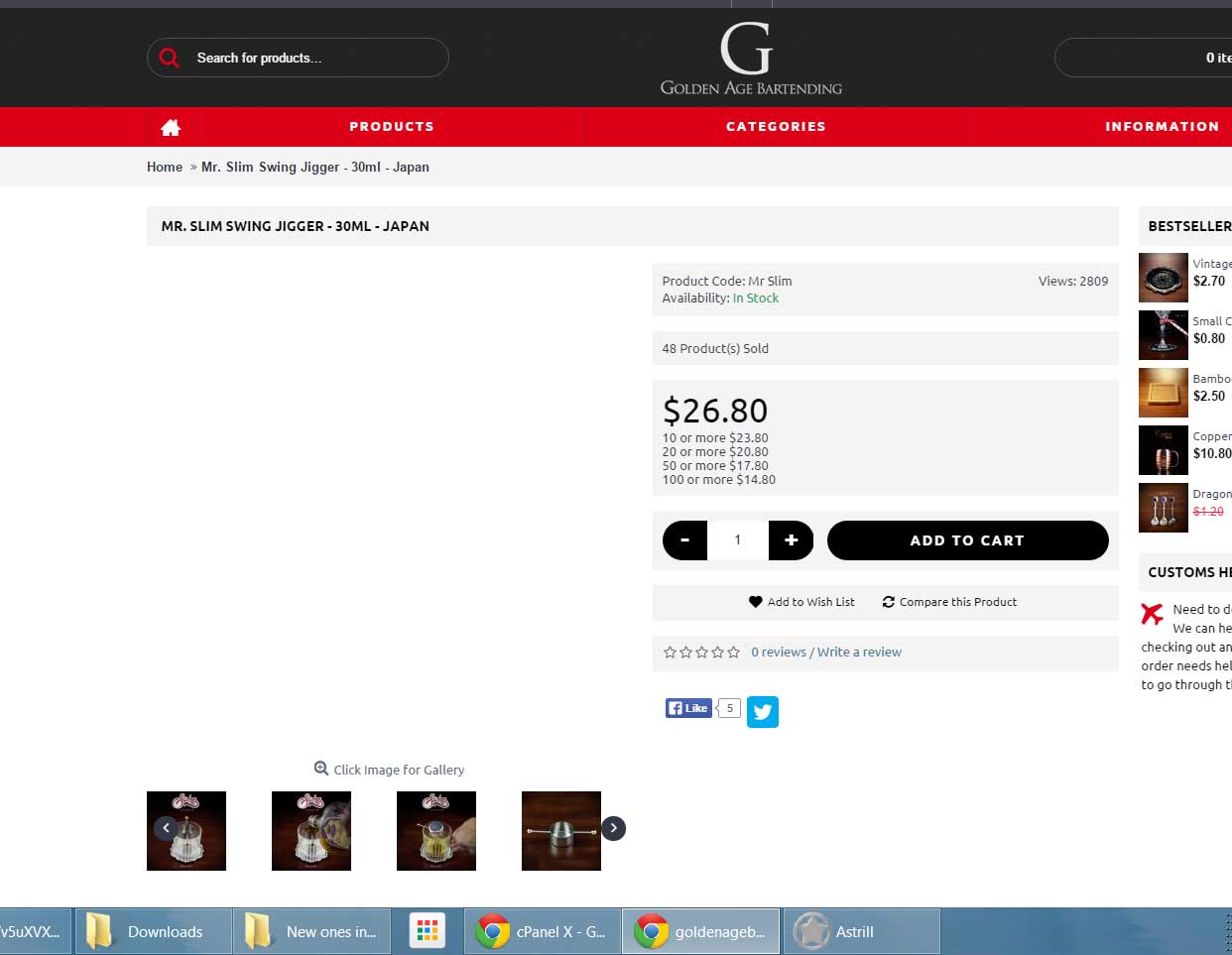
Task: Click the like count bubble showing 5
Action: tap(730, 708)
